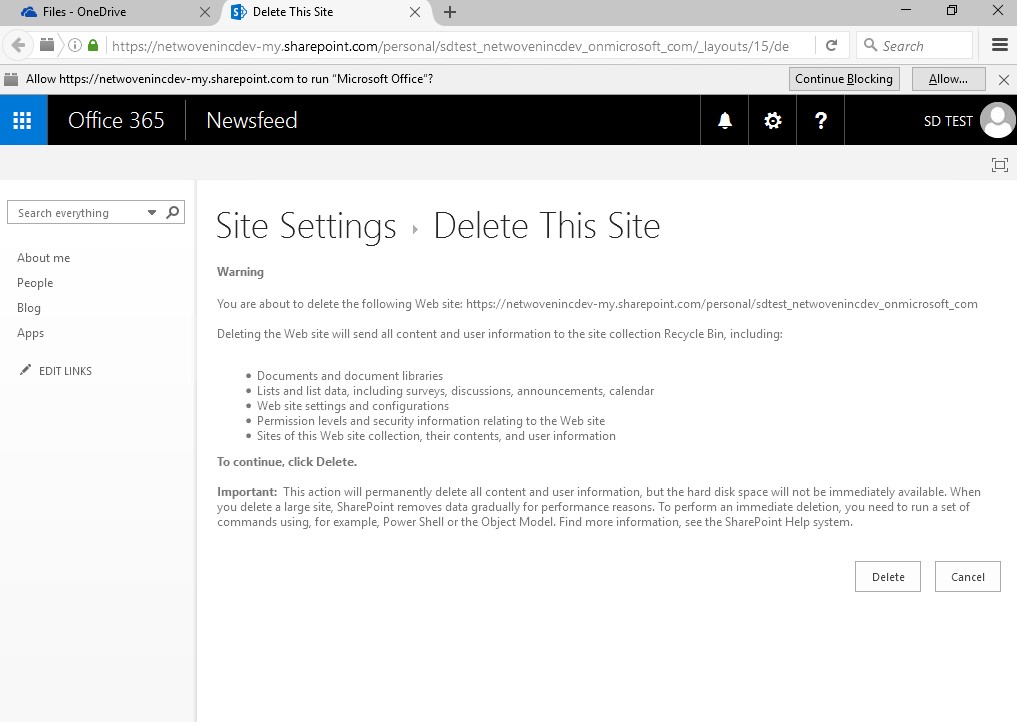
Task: Select the Delete This Site tab
Action: 324,12
